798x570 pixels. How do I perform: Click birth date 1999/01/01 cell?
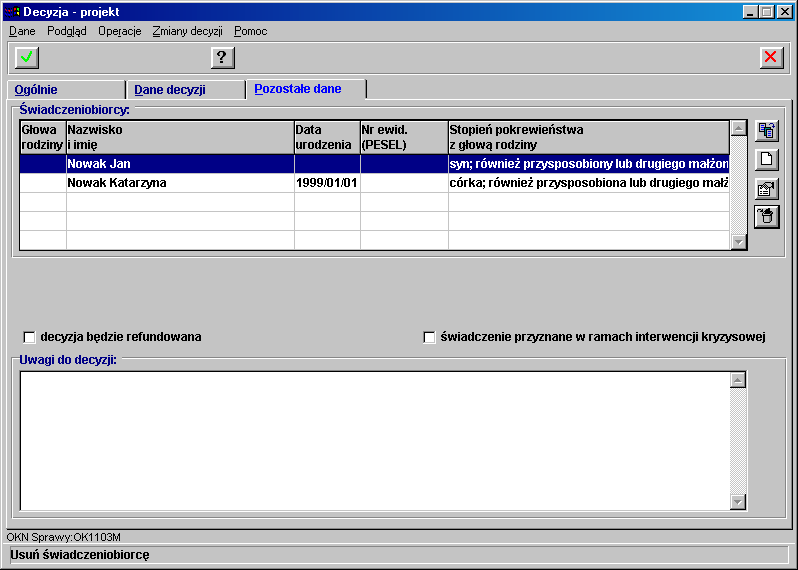coord(327,183)
